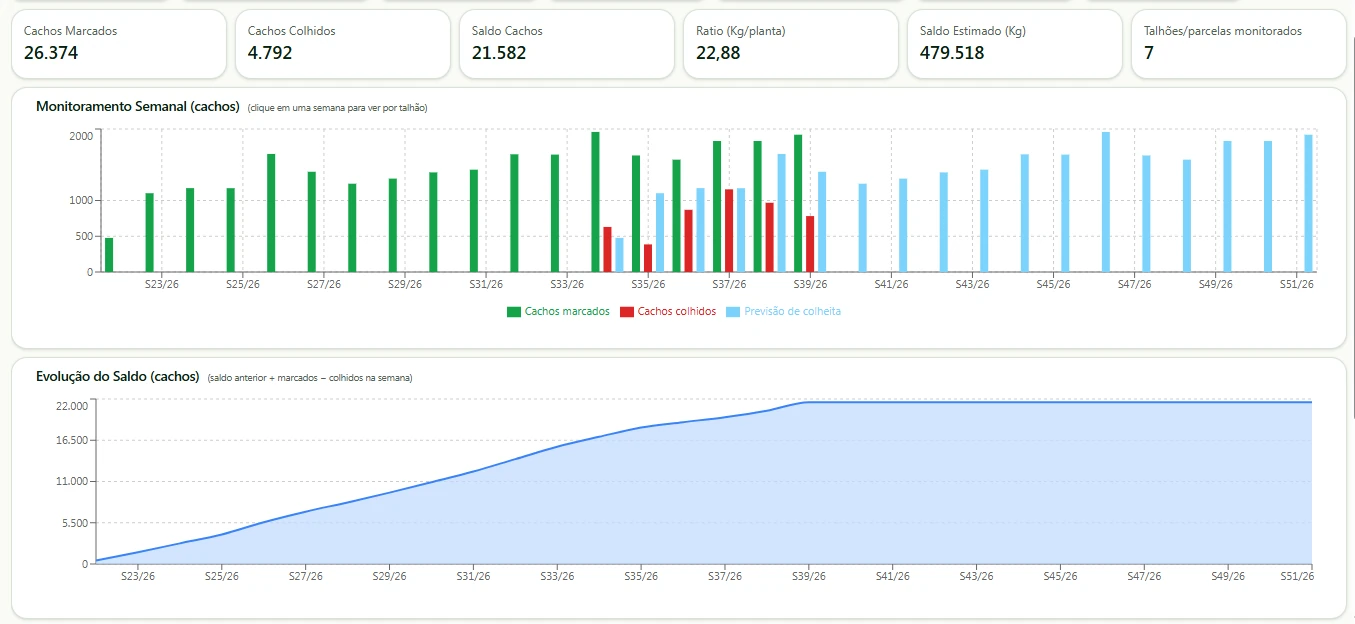Click the red Cachos colhidos legend swatch

pyautogui.click(x=627, y=312)
